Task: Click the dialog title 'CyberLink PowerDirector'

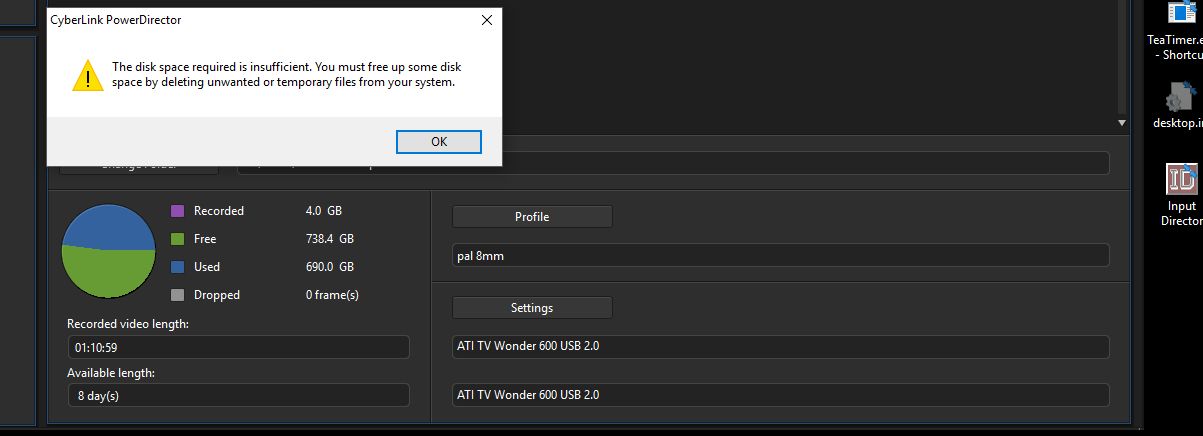Action: pos(116,20)
